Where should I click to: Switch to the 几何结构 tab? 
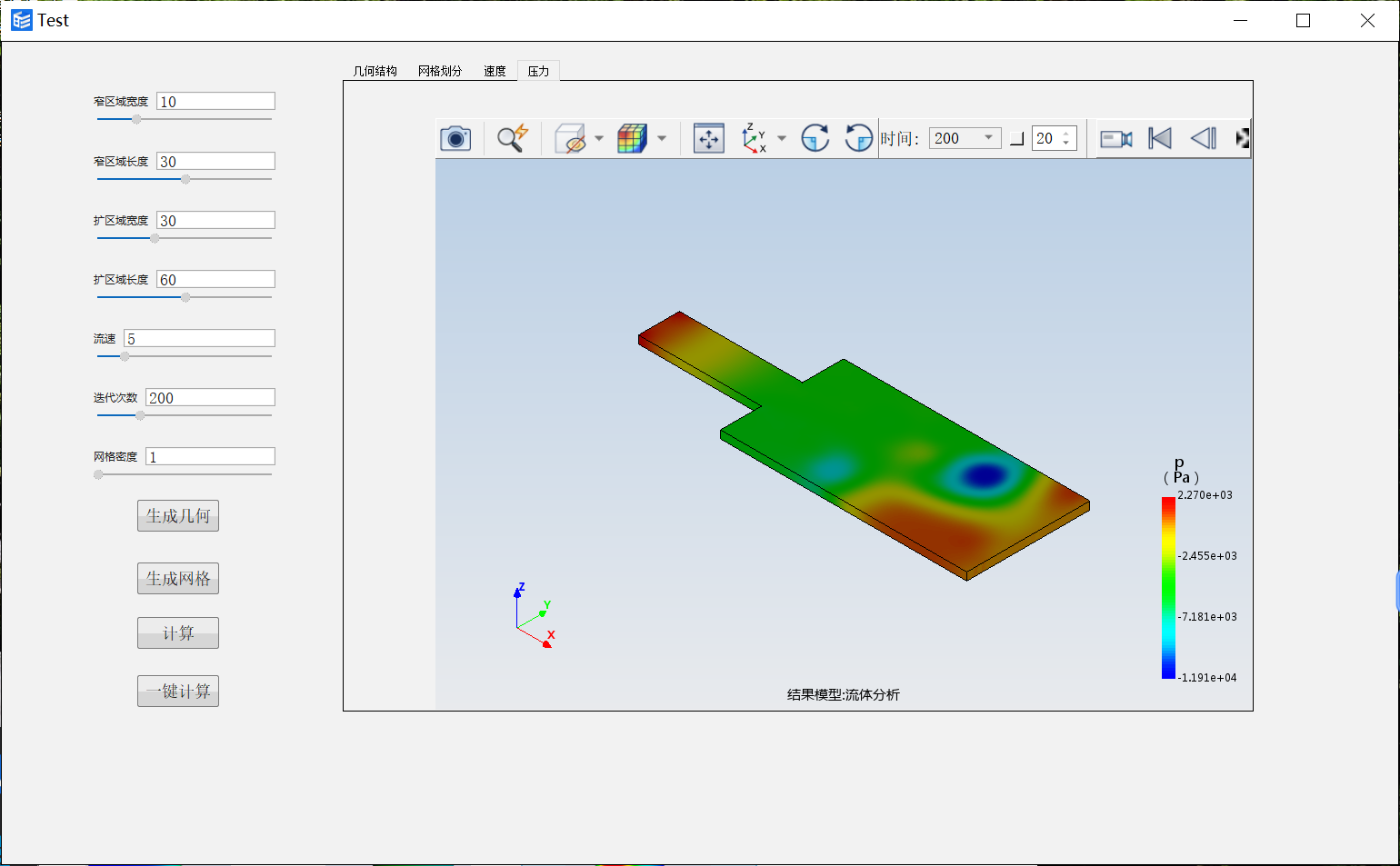(375, 71)
